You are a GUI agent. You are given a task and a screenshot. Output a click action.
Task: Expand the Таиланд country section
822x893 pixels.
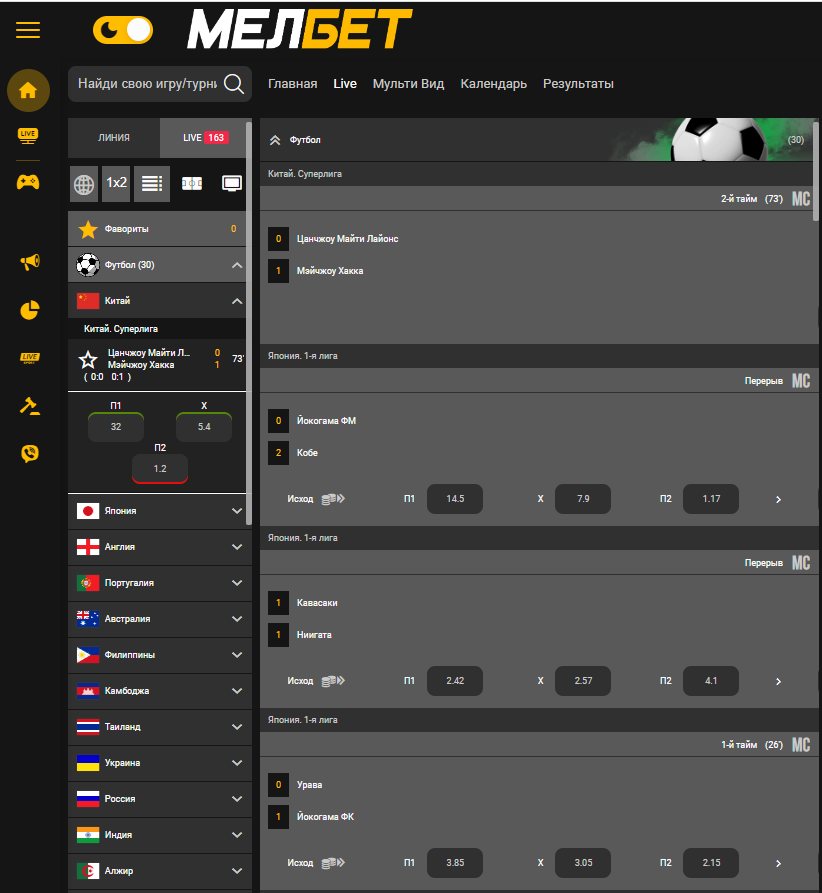point(160,727)
